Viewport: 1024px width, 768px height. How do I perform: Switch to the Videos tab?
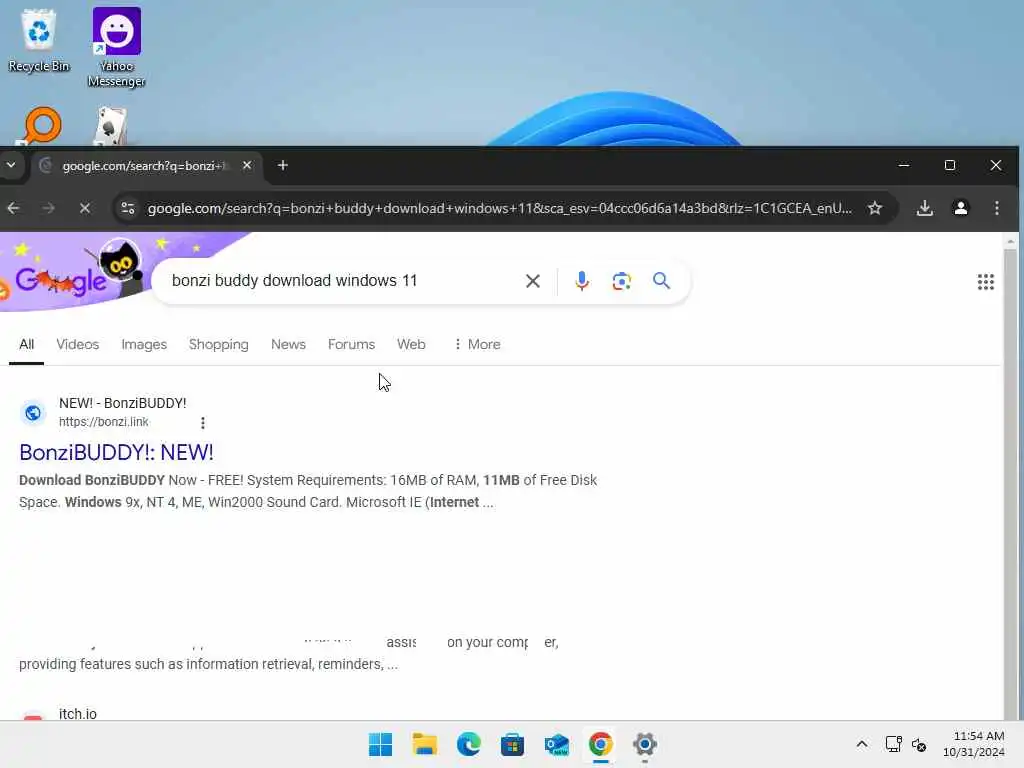pos(77,344)
